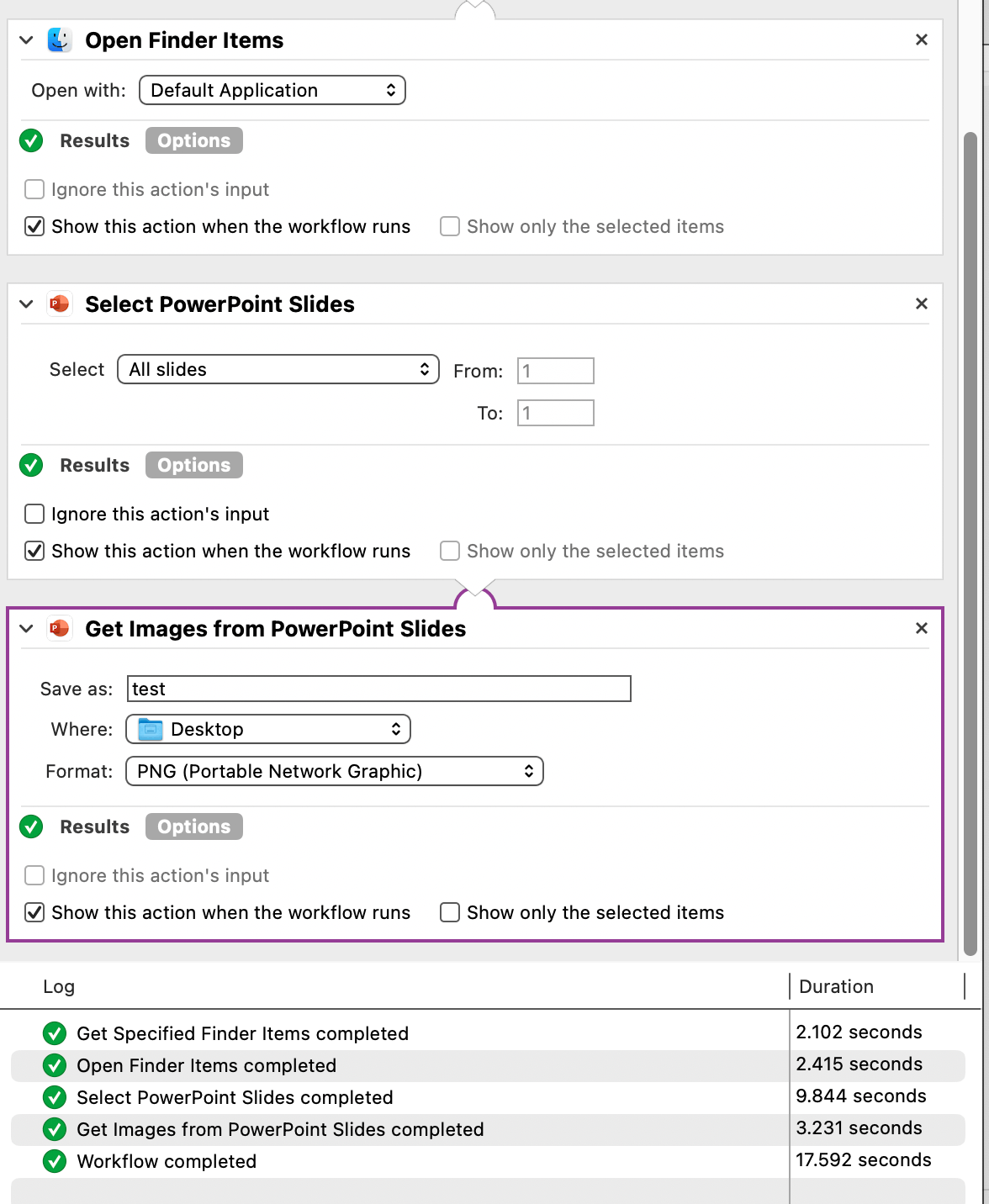Remove the Get Images from PowerPoint Slides action
989x1204 pixels.
(x=922, y=628)
